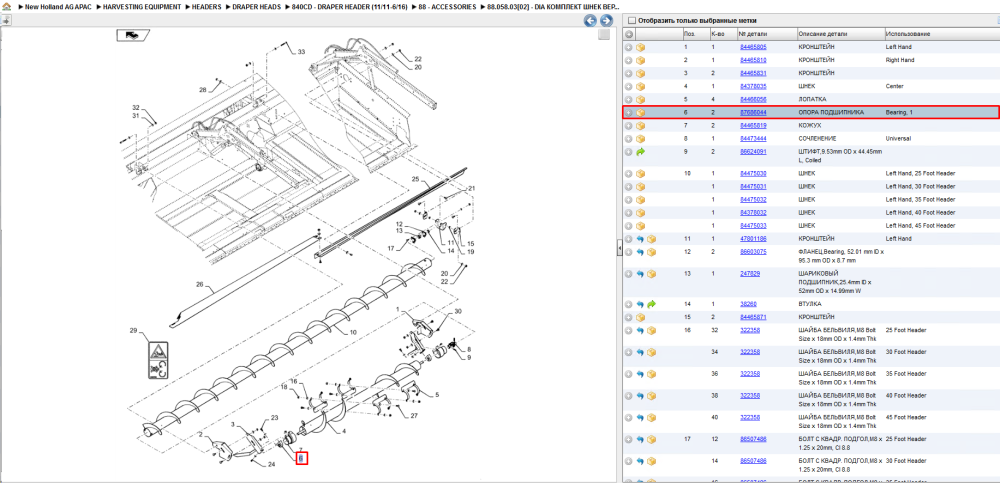Open part number link 84465810
This screenshot has width=1000, height=483.
tap(753, 60)
